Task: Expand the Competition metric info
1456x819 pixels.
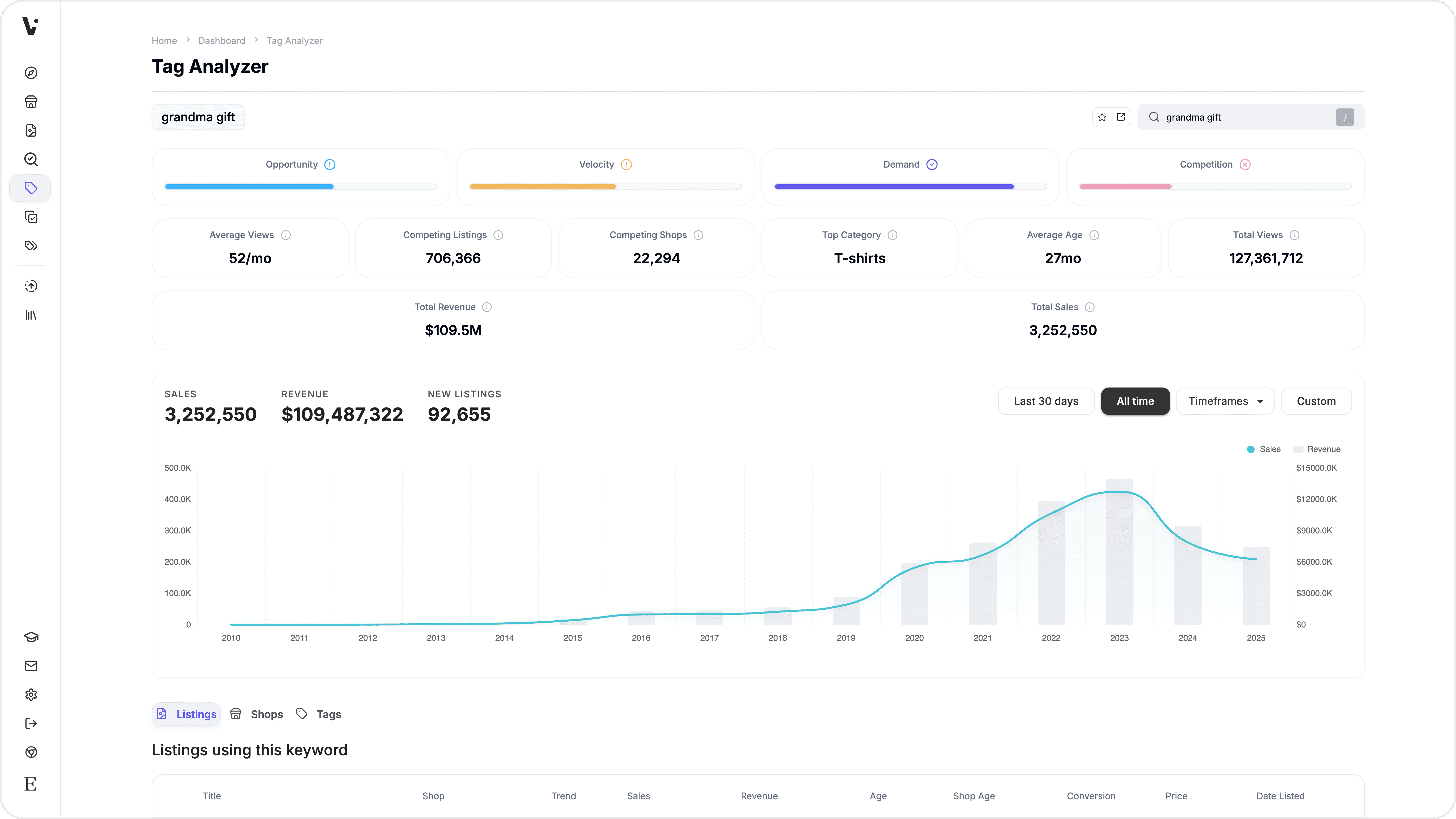Action: click(x=1245, y=165)
